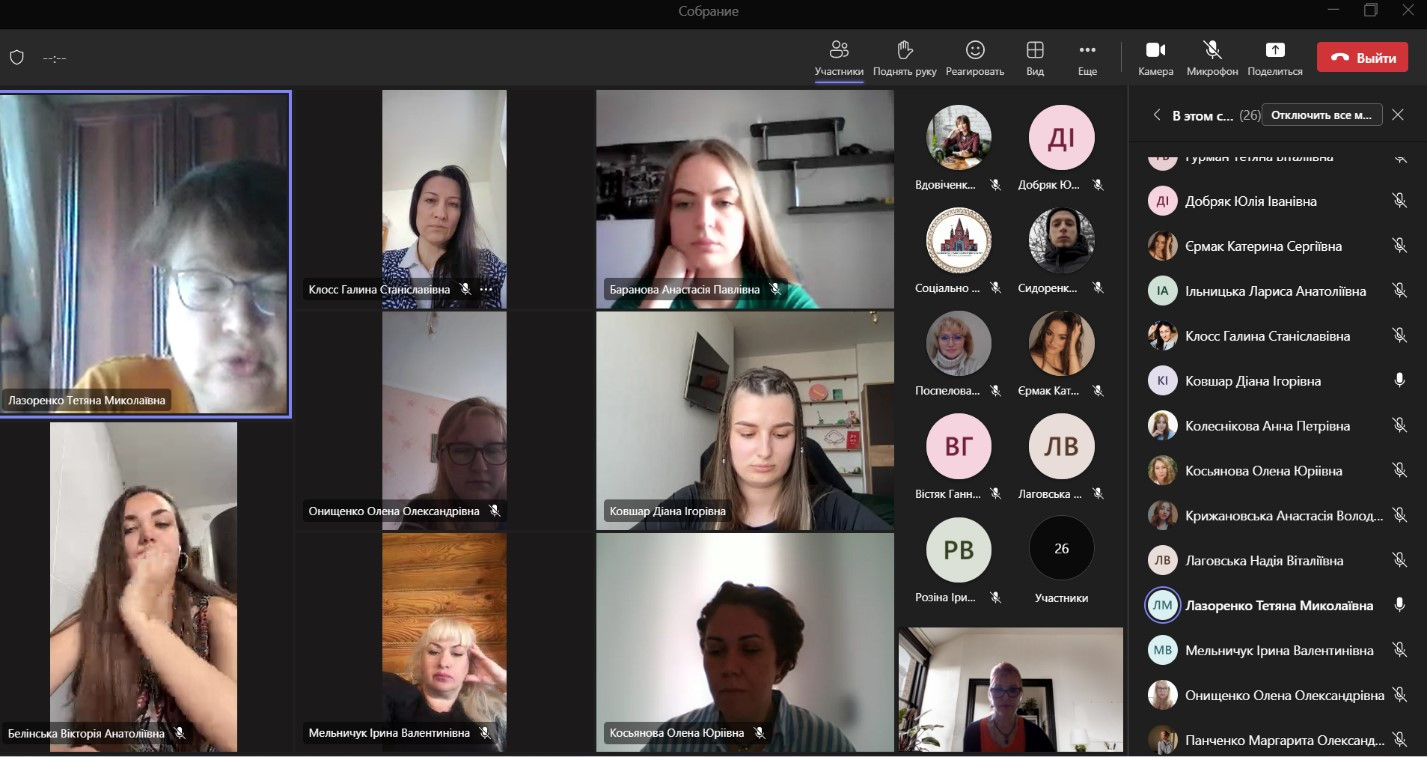Select Ковшар Діана Ігорівна video tile
This screenshot has width=1427, height=757.
(x=745, y=421)
